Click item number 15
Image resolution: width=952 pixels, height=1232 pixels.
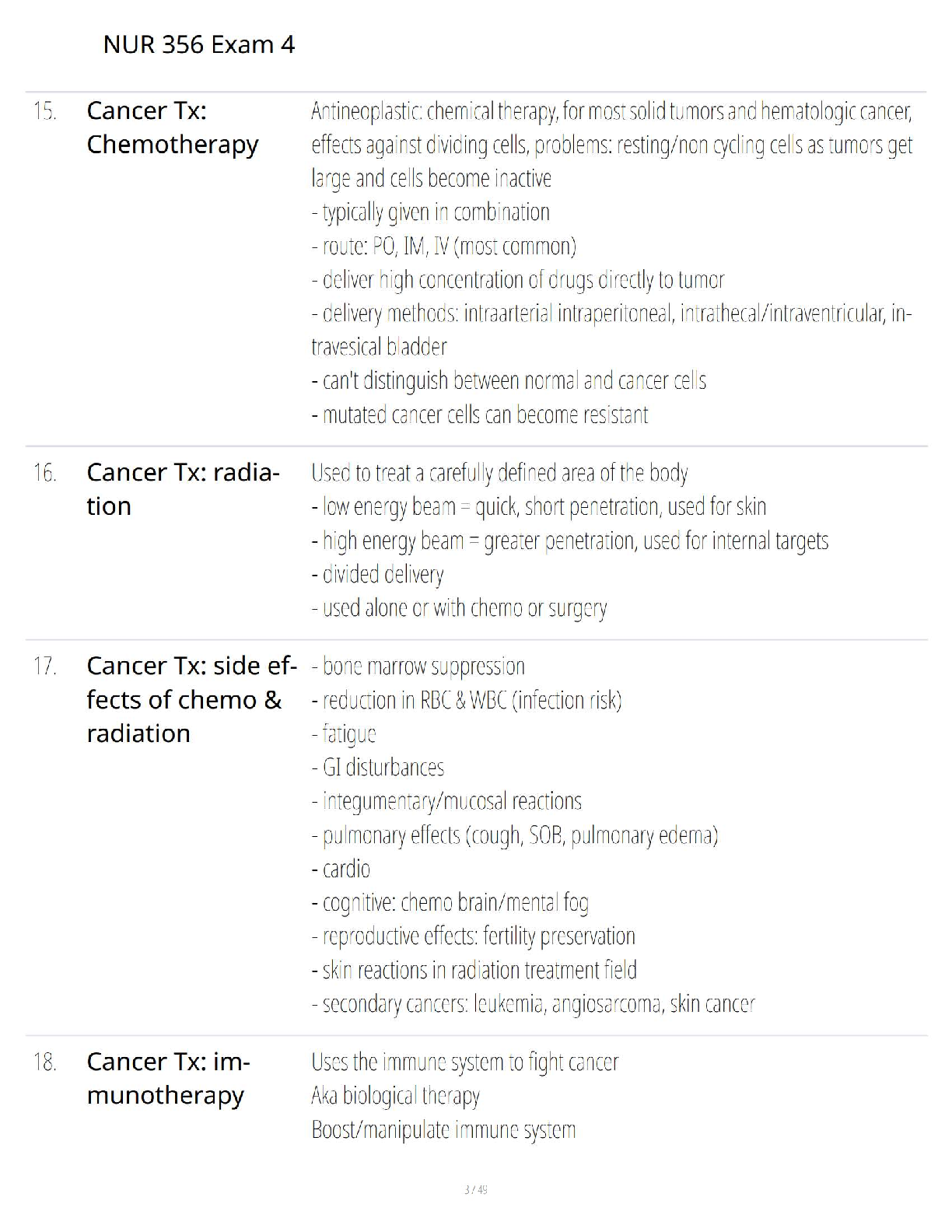pos(45,111)
